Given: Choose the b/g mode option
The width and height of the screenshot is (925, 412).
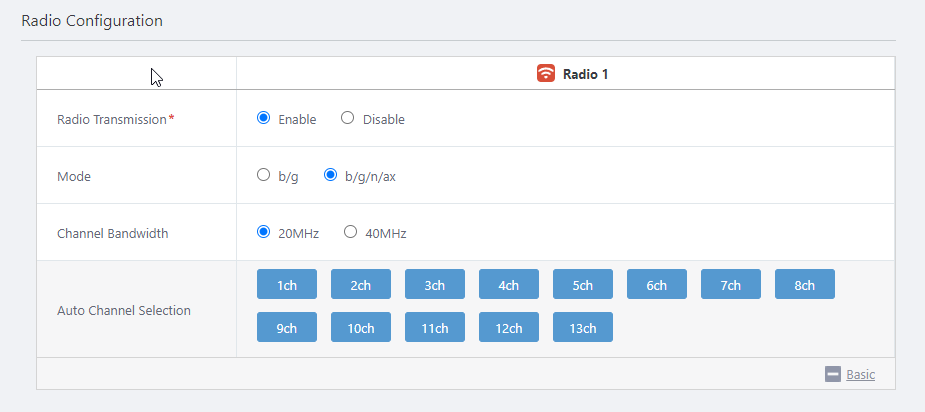Looking at the screenshot, I should 264,175.
